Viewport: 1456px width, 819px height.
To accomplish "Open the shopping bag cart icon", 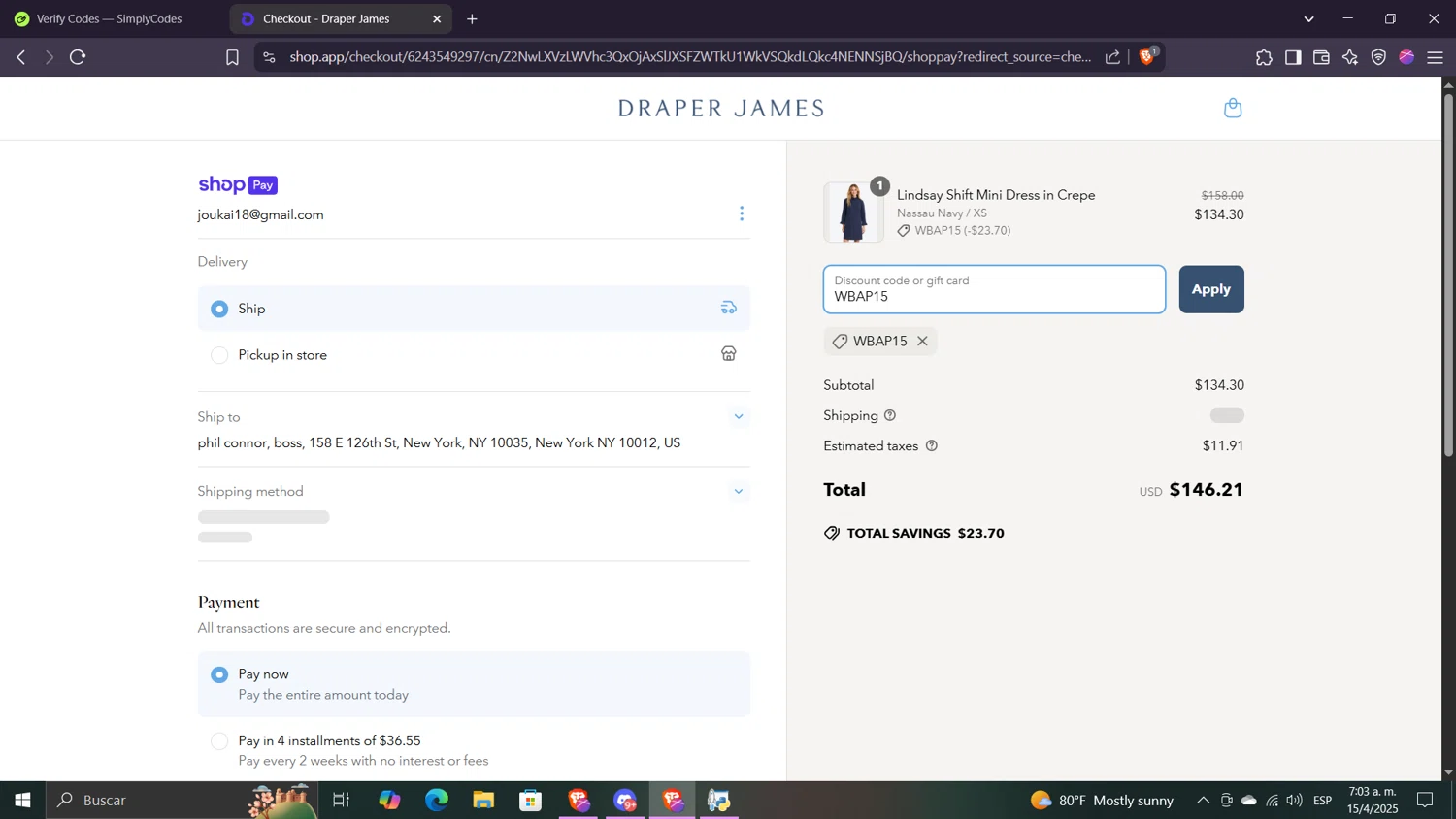I will coord(1233,108).
